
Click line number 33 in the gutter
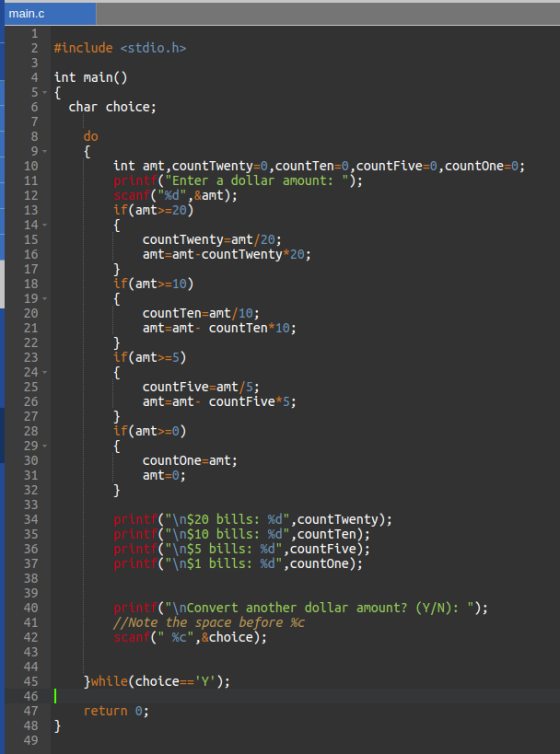point(31,505)
